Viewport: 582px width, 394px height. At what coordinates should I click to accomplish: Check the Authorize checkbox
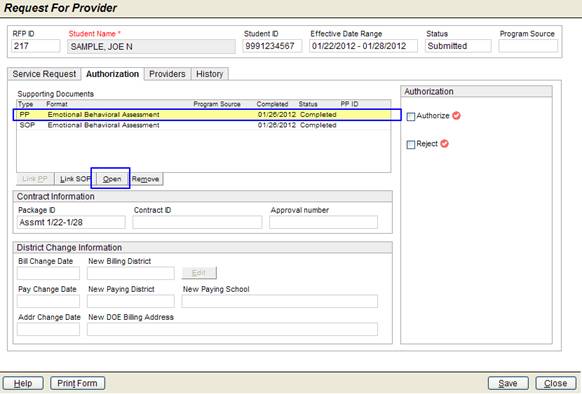coord(411,117)
